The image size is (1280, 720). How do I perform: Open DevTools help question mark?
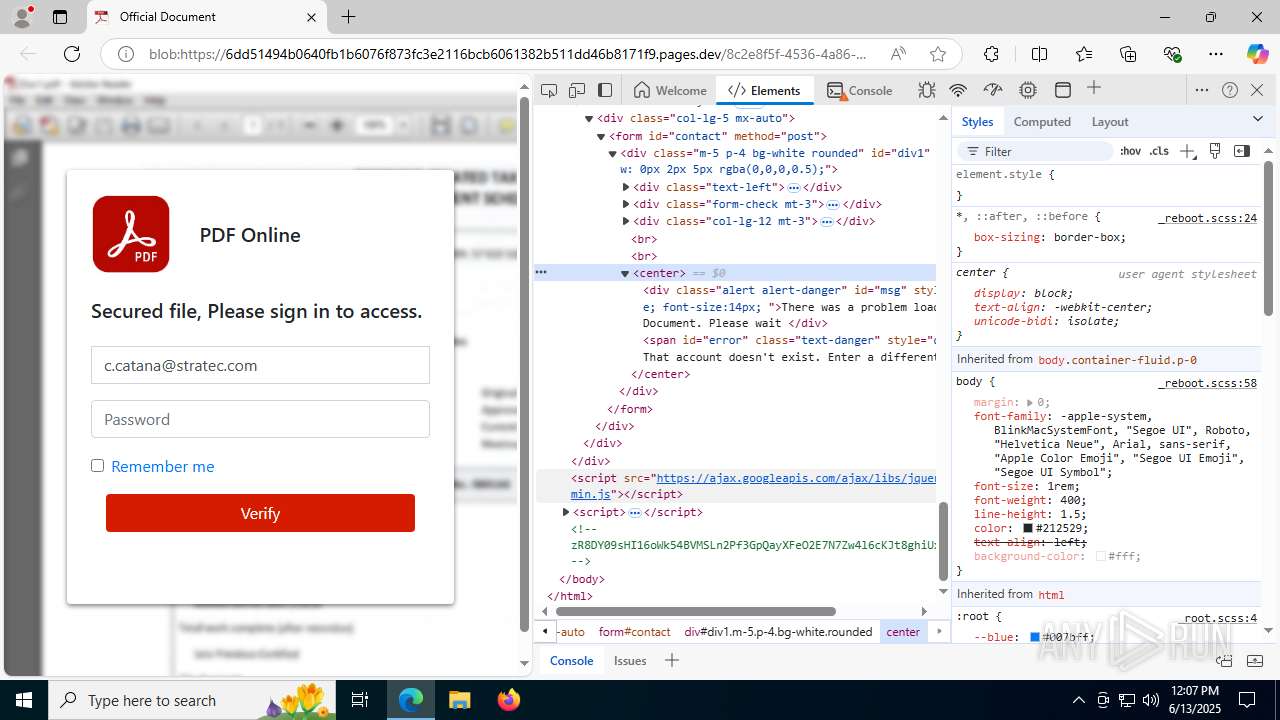(1230, 90)
